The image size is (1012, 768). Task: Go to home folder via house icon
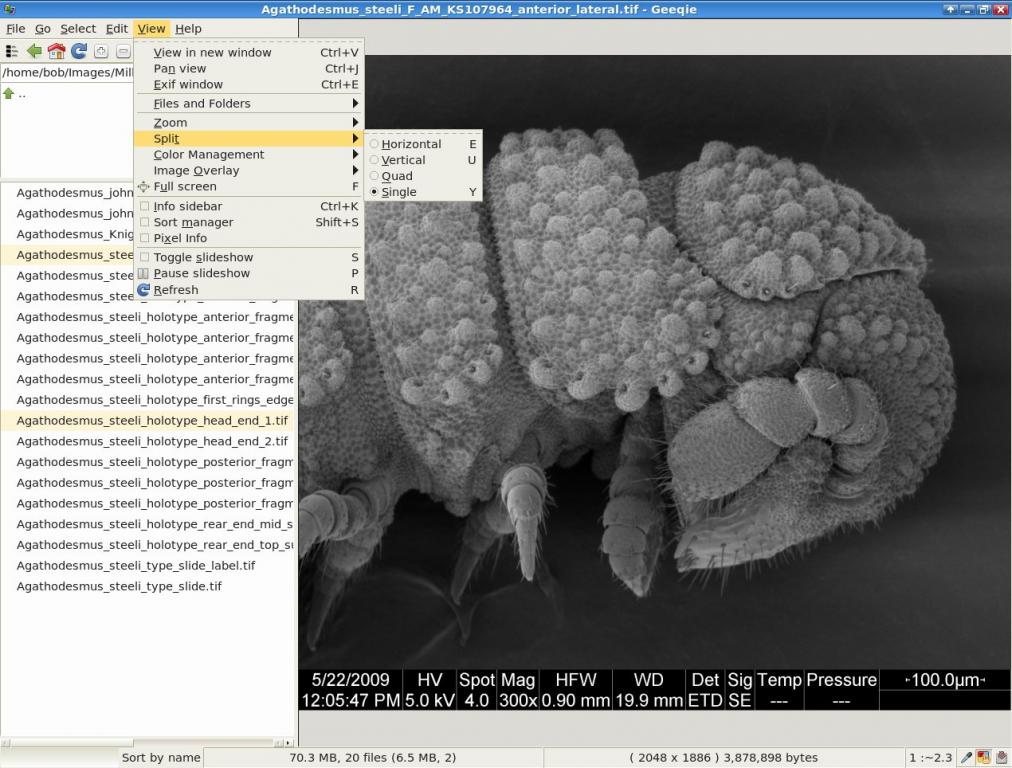point(57,51)
